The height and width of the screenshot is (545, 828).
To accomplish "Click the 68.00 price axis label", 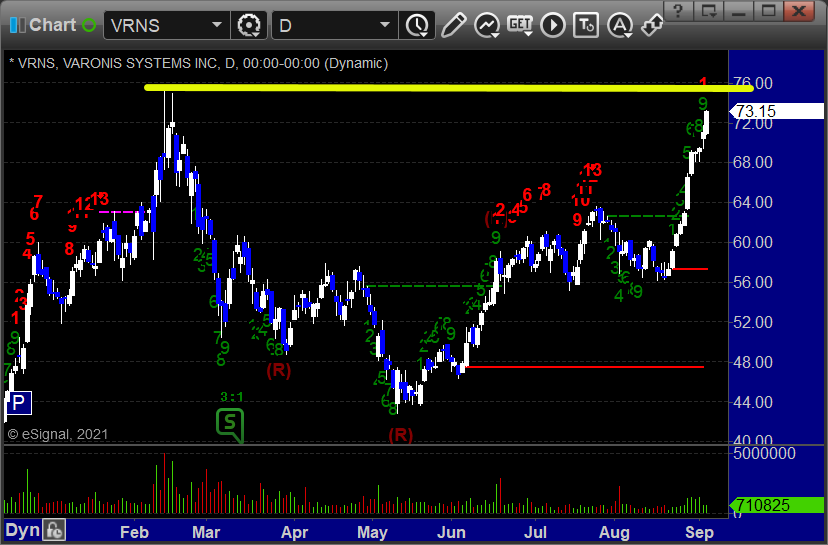I will coord(753,162).
